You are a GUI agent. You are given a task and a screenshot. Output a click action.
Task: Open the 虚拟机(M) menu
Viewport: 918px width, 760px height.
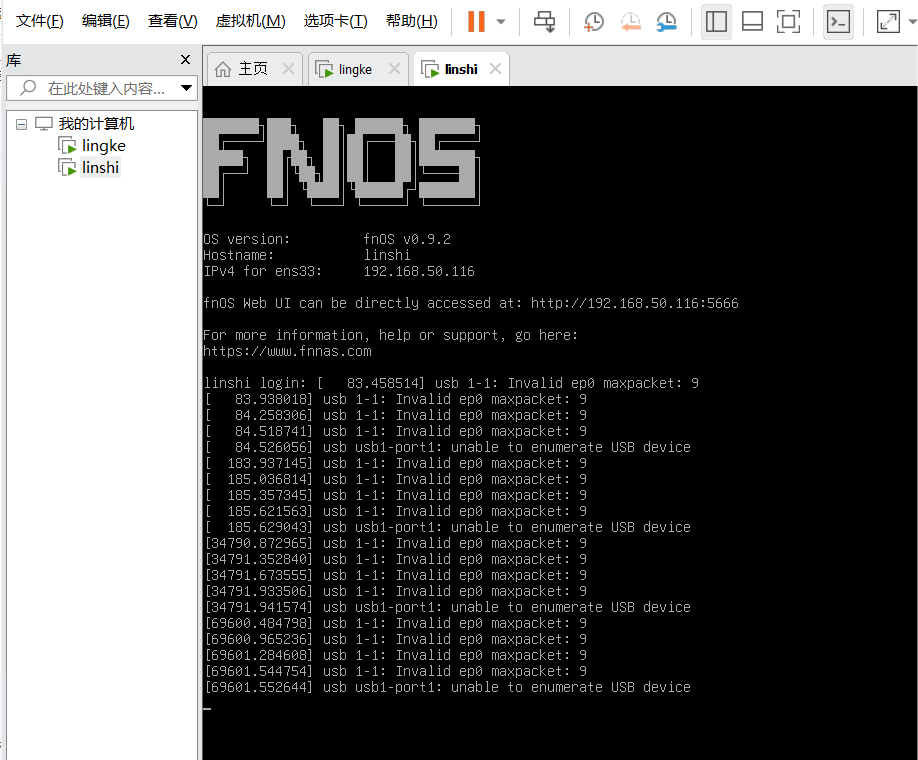[251, 21]
